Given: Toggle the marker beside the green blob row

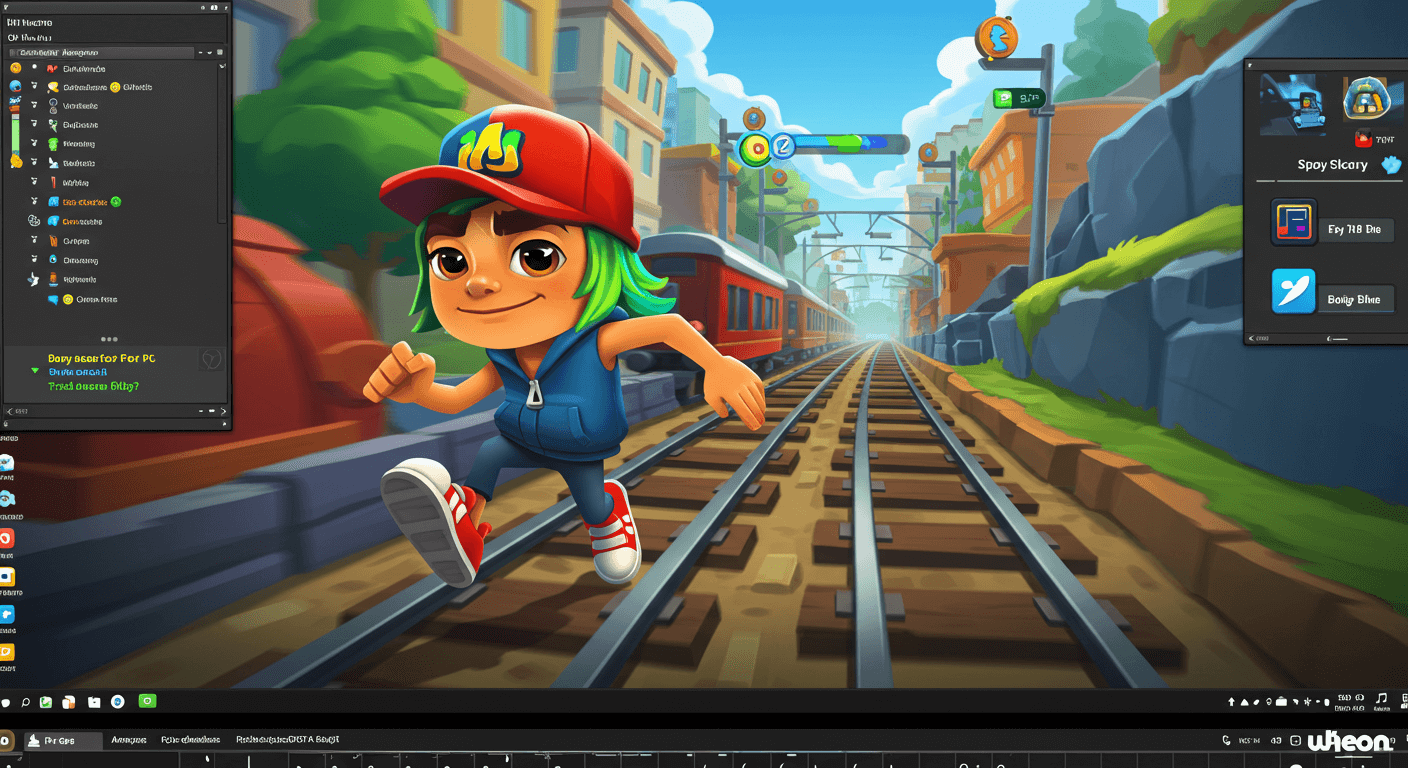Looking at the screenshot, I should (x=34, y=143).
